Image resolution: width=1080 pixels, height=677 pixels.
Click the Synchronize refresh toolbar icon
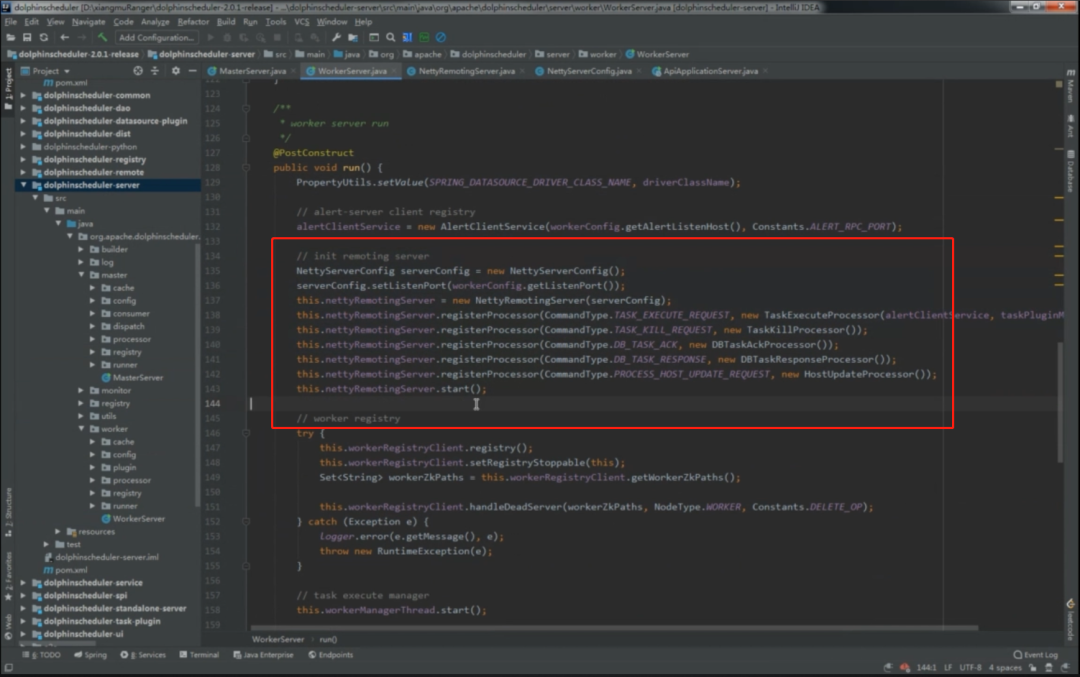[x=43, y=37]
